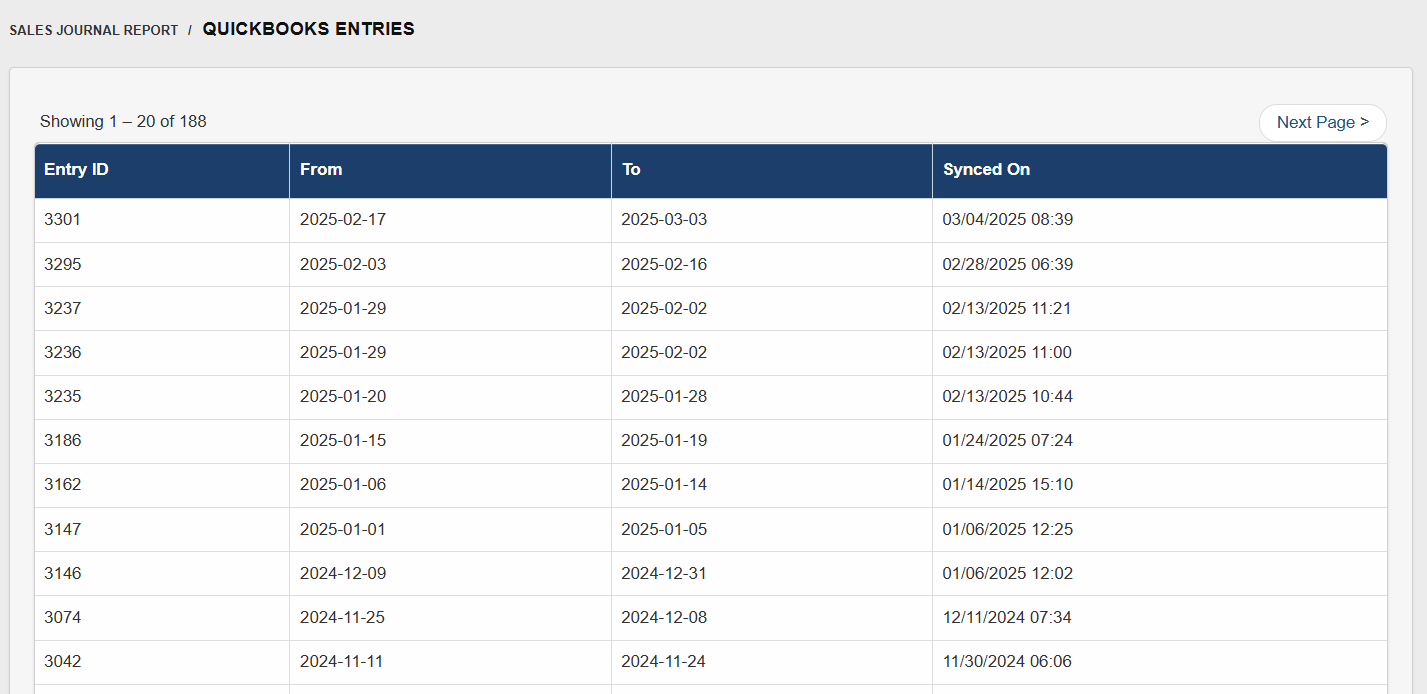
Task: Click synced time 02/13/2025 11:00
Action: coord(1008,352)
